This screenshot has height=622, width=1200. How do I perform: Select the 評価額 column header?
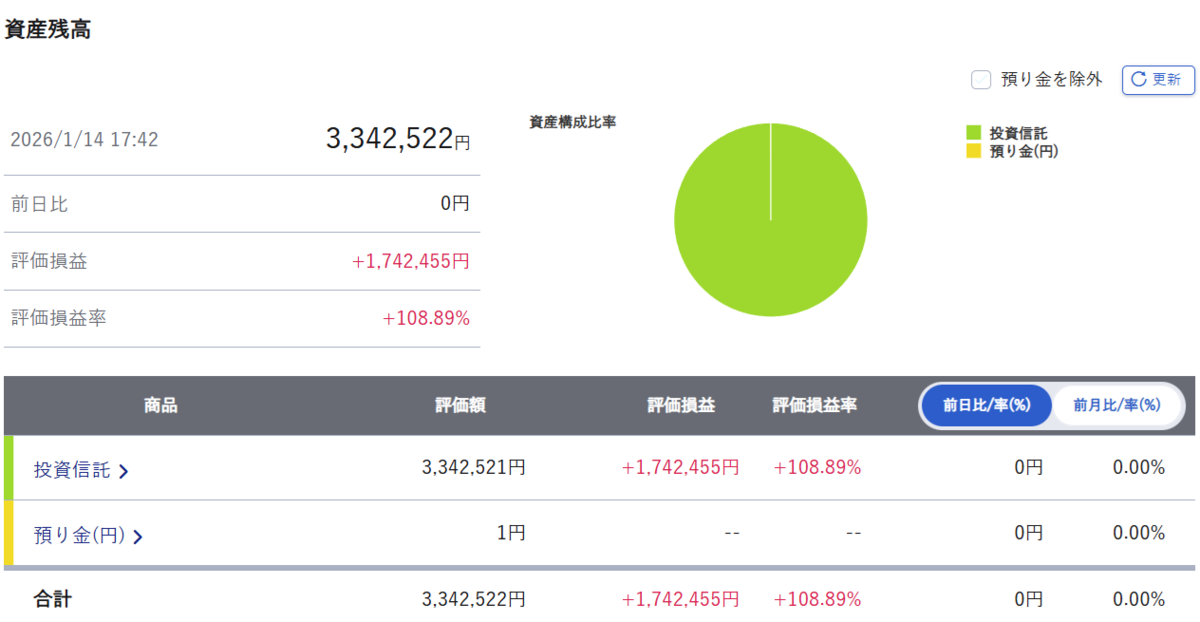[461, 406]
